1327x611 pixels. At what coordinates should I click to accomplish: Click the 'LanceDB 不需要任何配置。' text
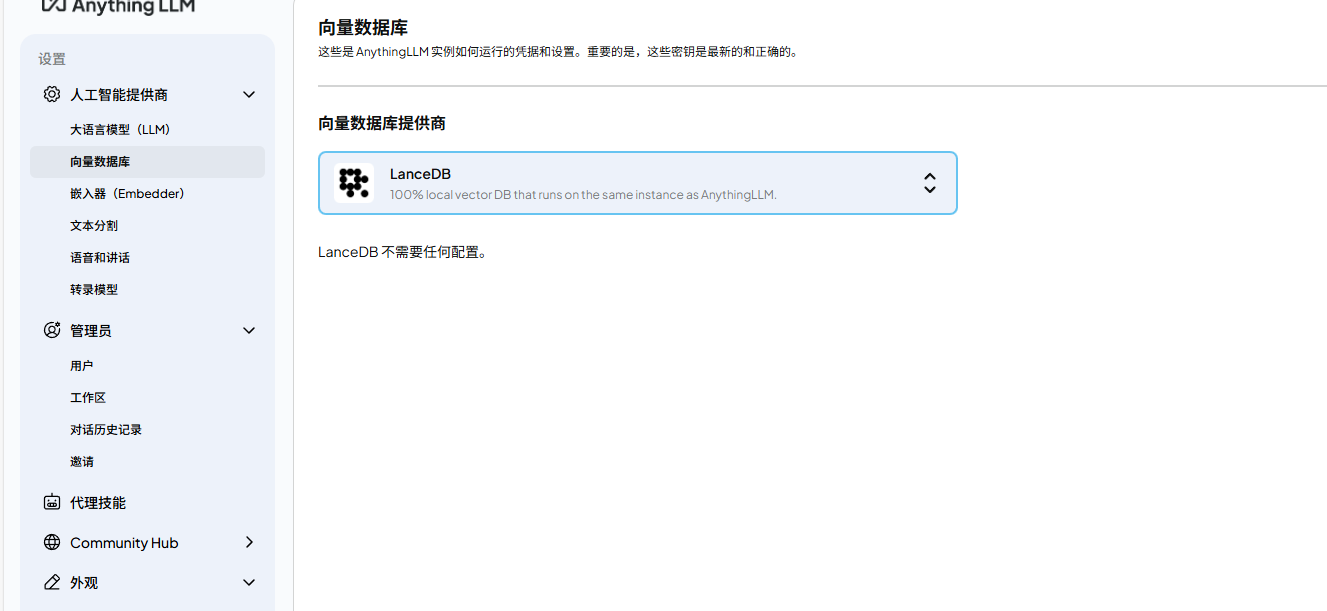(403, 252)
